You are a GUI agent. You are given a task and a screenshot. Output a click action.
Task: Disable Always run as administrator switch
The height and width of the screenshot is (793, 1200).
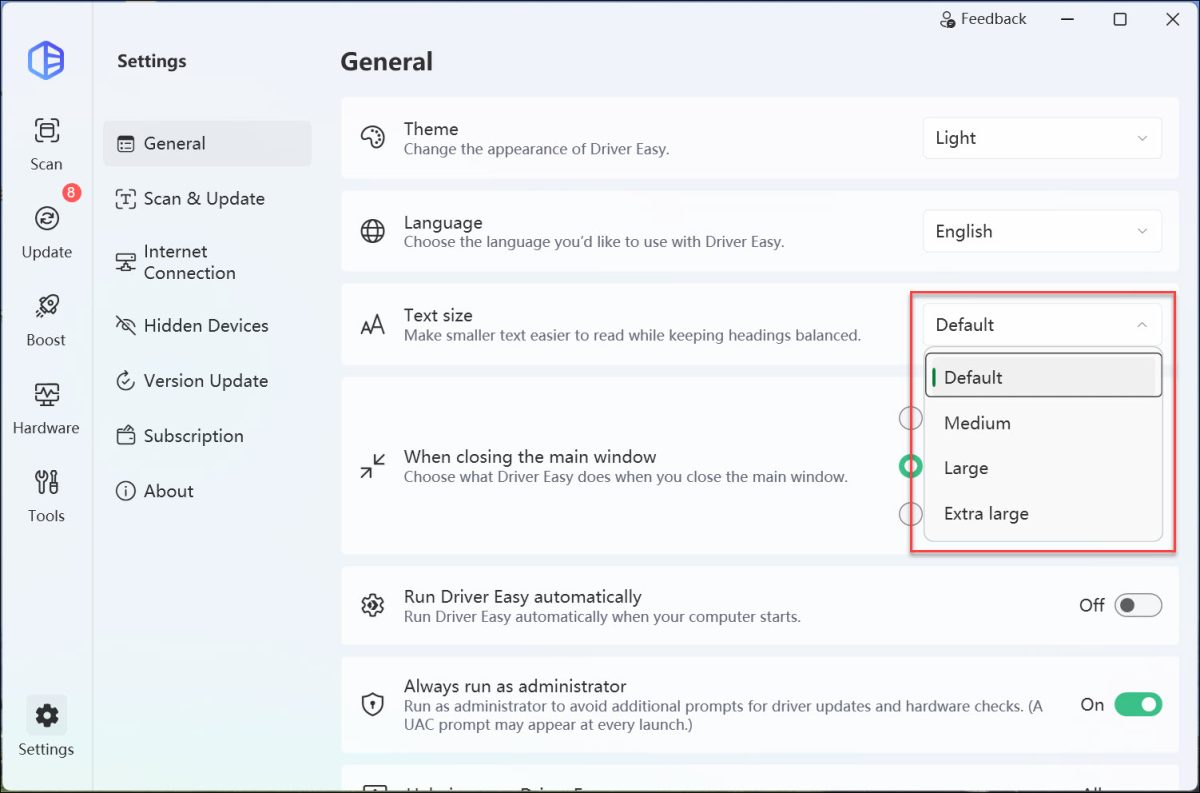[1138, 705]
